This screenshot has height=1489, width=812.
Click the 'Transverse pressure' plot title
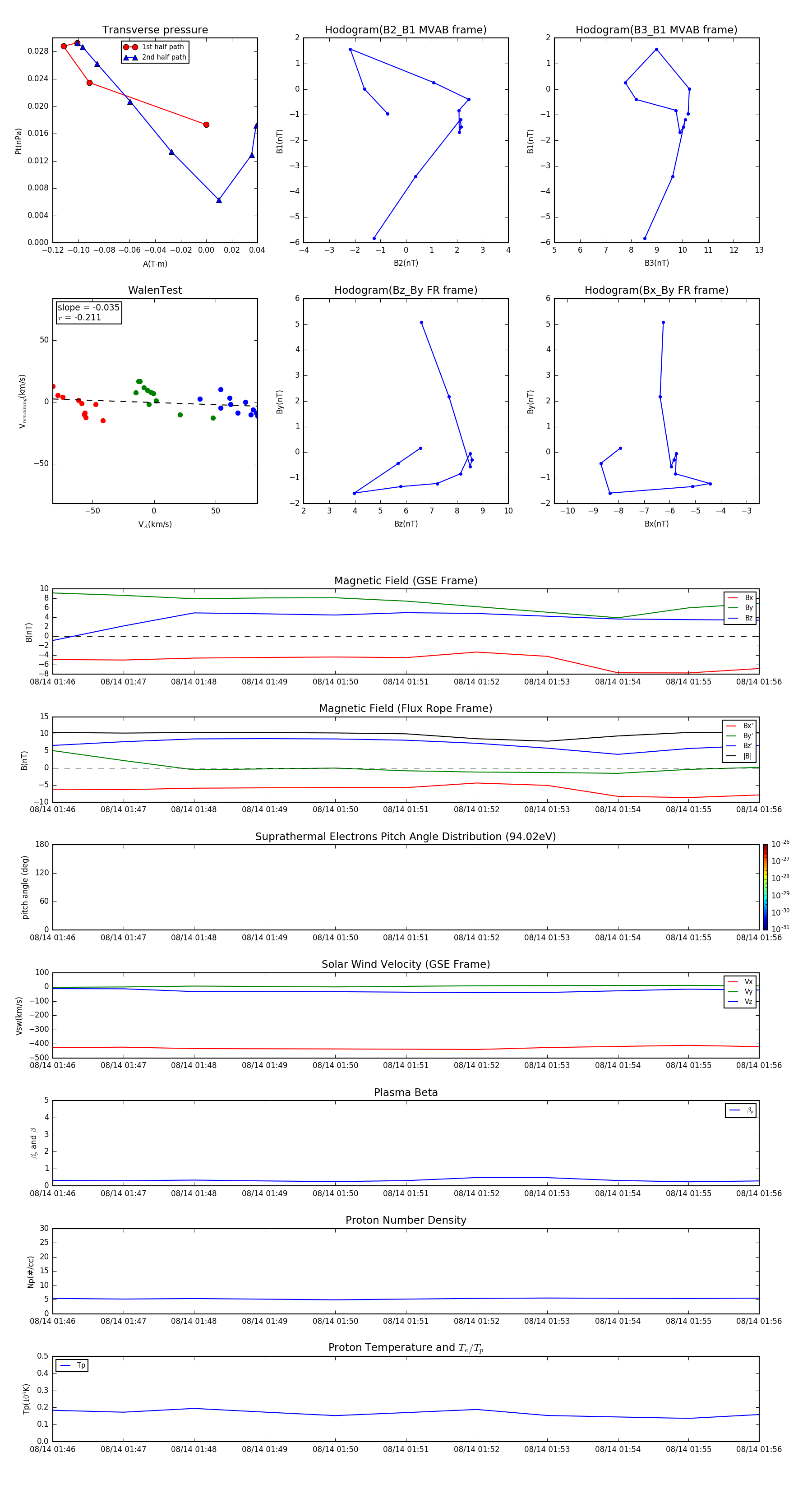[155, 29]
